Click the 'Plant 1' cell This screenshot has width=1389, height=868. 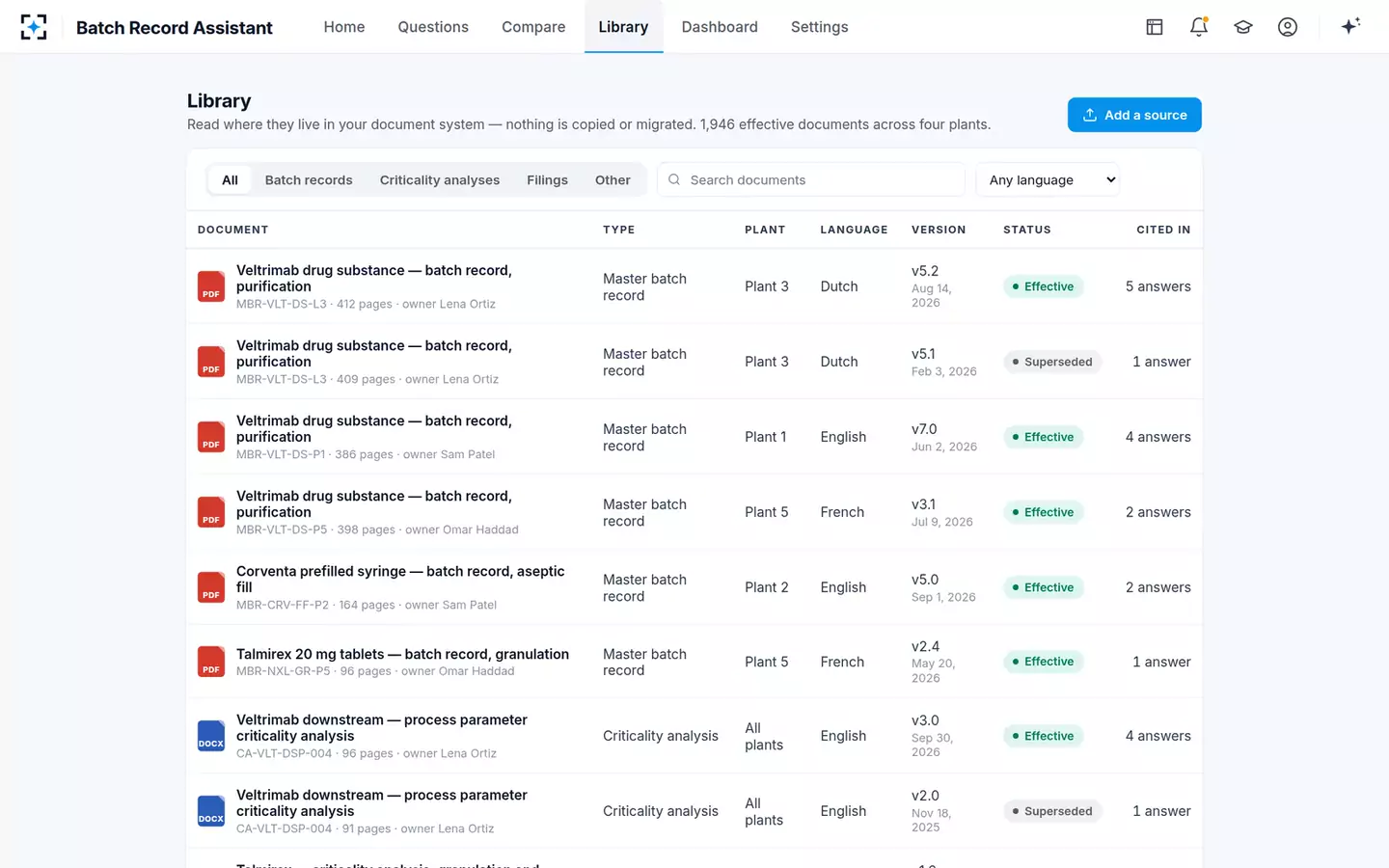coord(766,437)
